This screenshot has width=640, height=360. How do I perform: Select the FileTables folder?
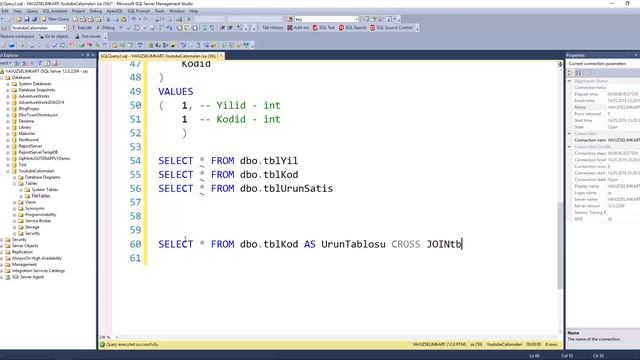[41, 196]
